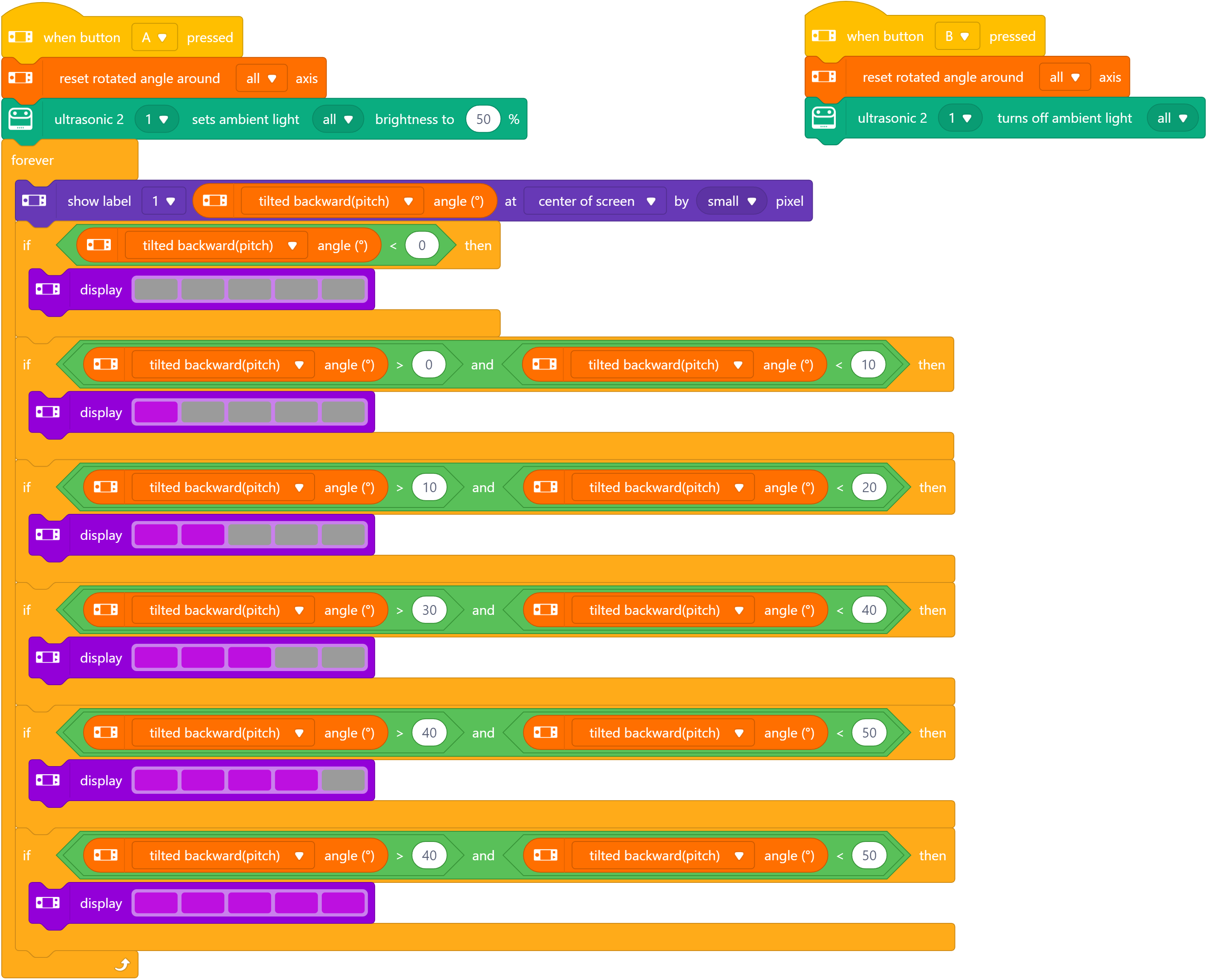Viewport: 1207px width, 980px height.
Task: Click the device icon on the all-purple display block
Action: (48, 902)
